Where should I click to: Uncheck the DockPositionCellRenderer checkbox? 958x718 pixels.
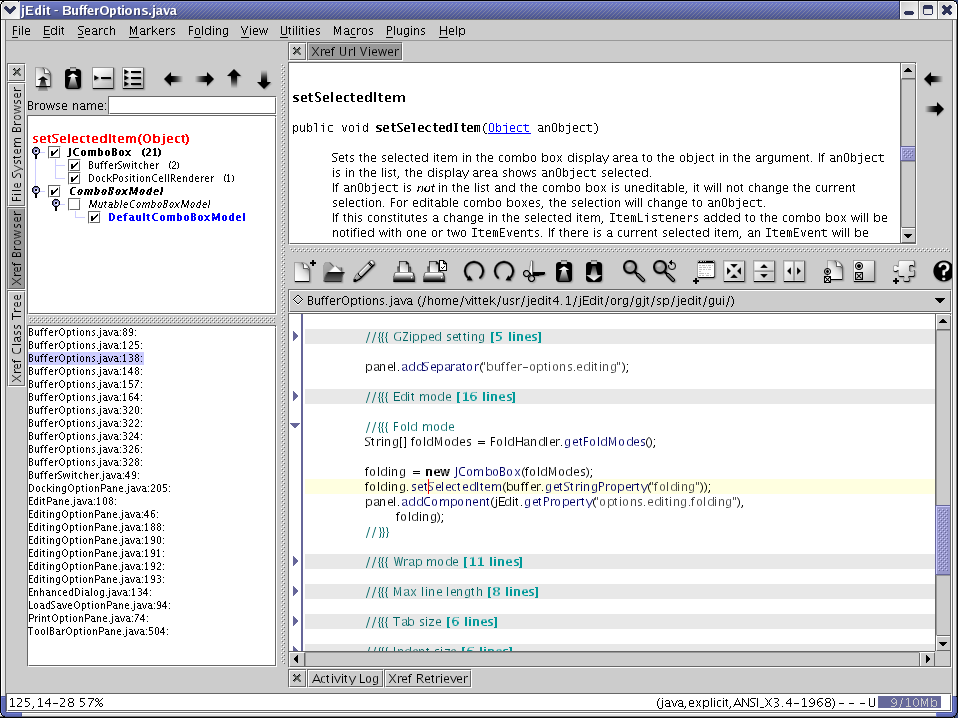pos(75,178)
